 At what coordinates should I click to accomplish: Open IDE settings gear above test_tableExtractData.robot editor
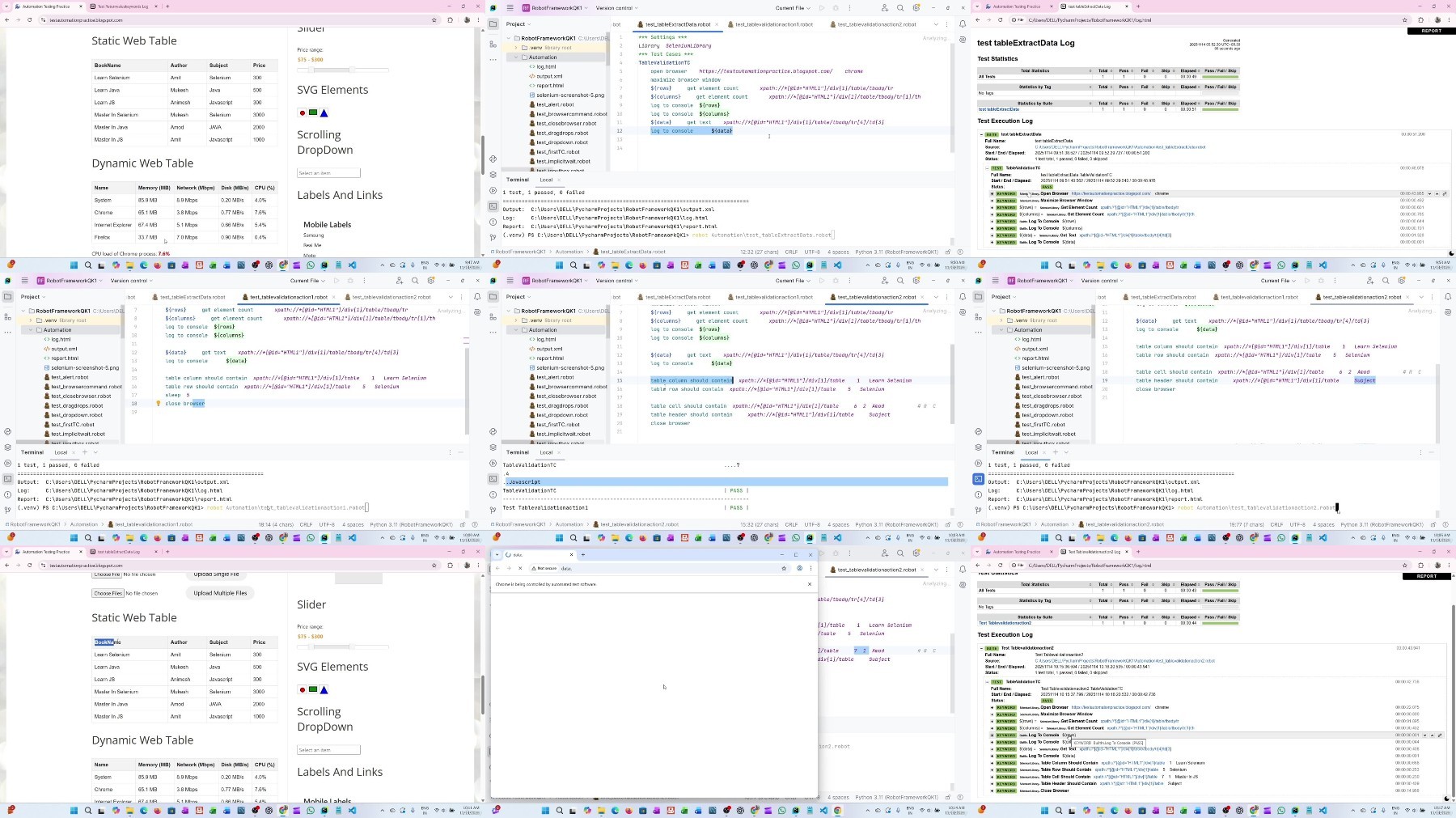(916, 8)
